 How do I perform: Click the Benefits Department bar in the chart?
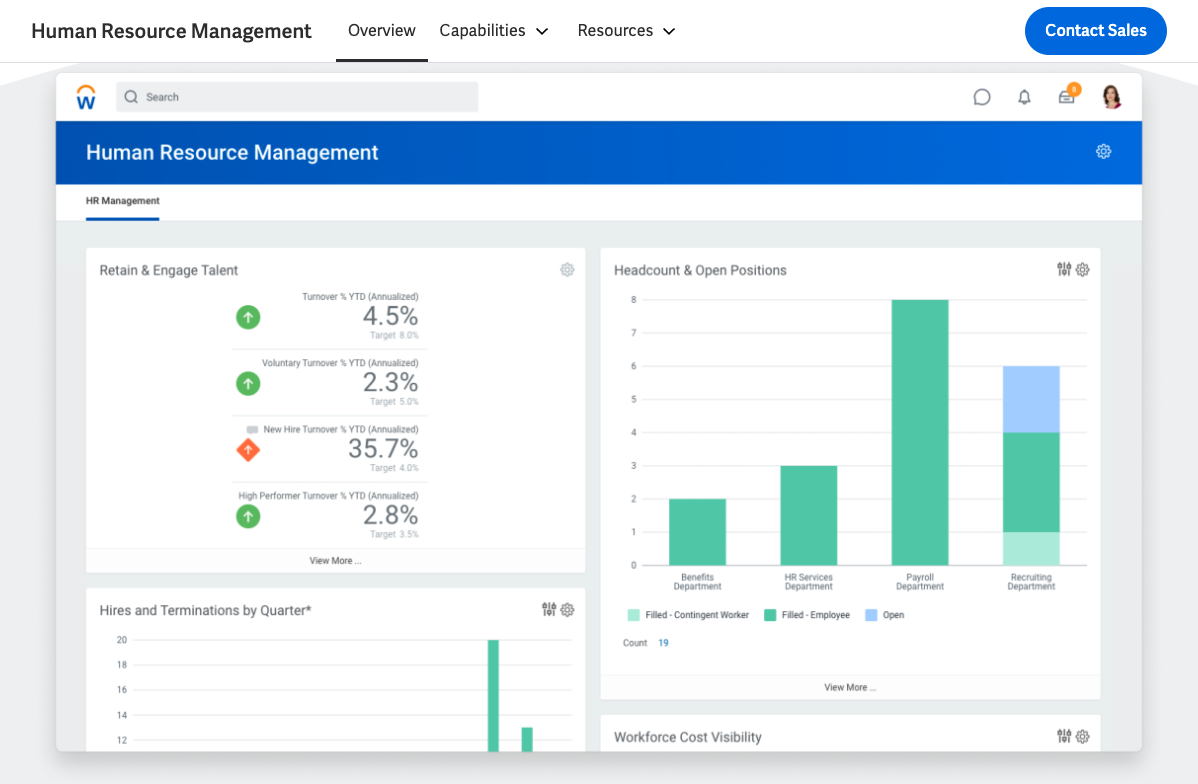pos(698,532)
